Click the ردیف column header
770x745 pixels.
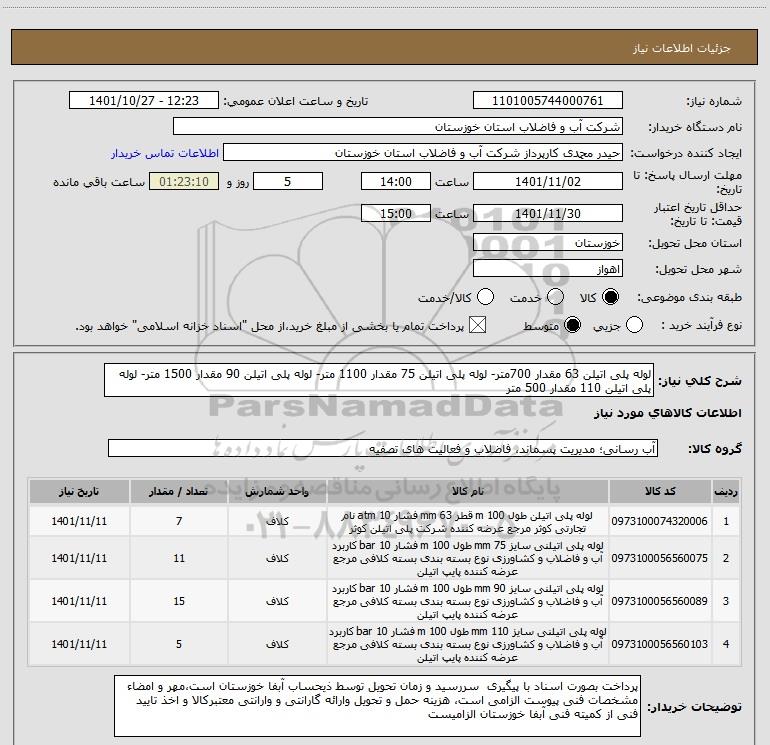coord(726,492)
